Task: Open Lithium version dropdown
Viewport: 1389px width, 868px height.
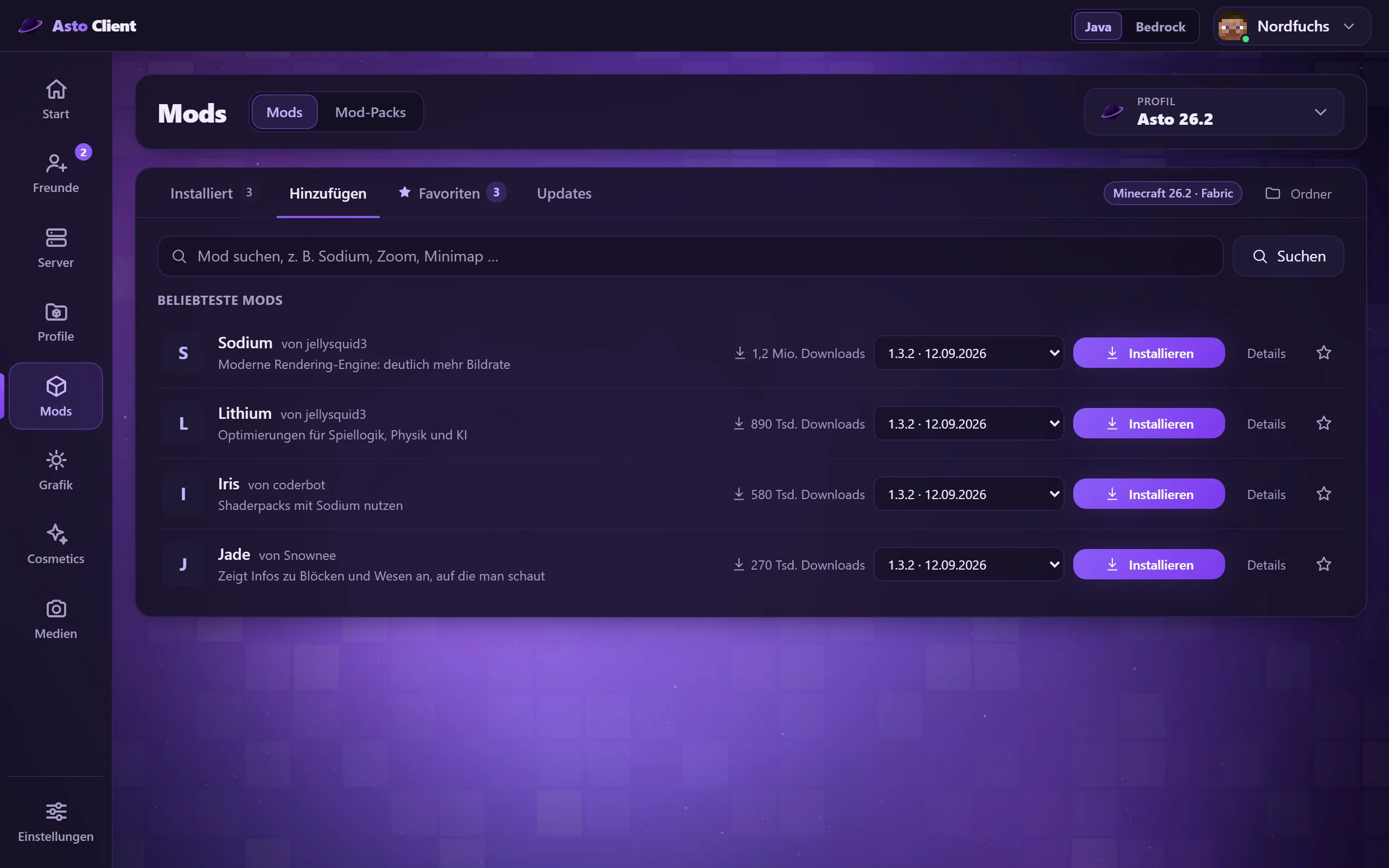Action: click(x=969, y=423)
